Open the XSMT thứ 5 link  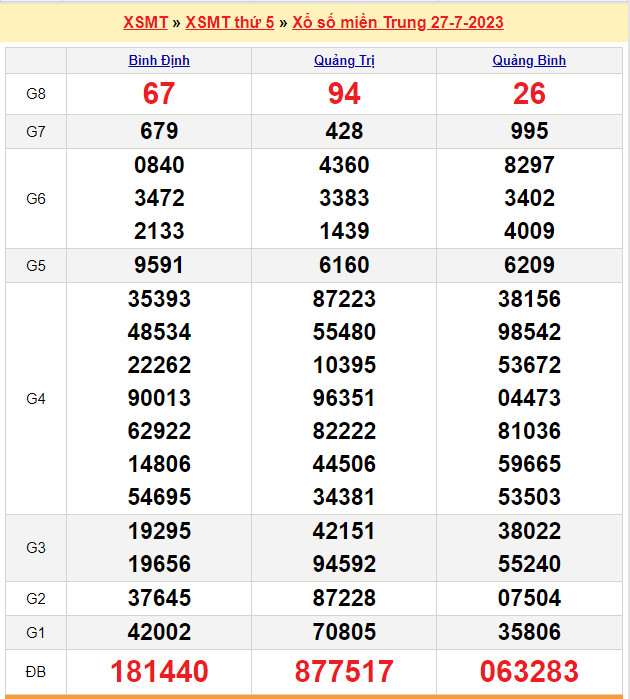tap(229, 22)
